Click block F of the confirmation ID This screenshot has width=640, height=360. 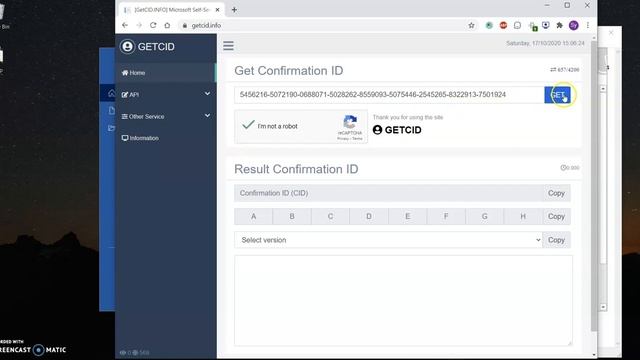pyautogui.click(x=446, y=216)
